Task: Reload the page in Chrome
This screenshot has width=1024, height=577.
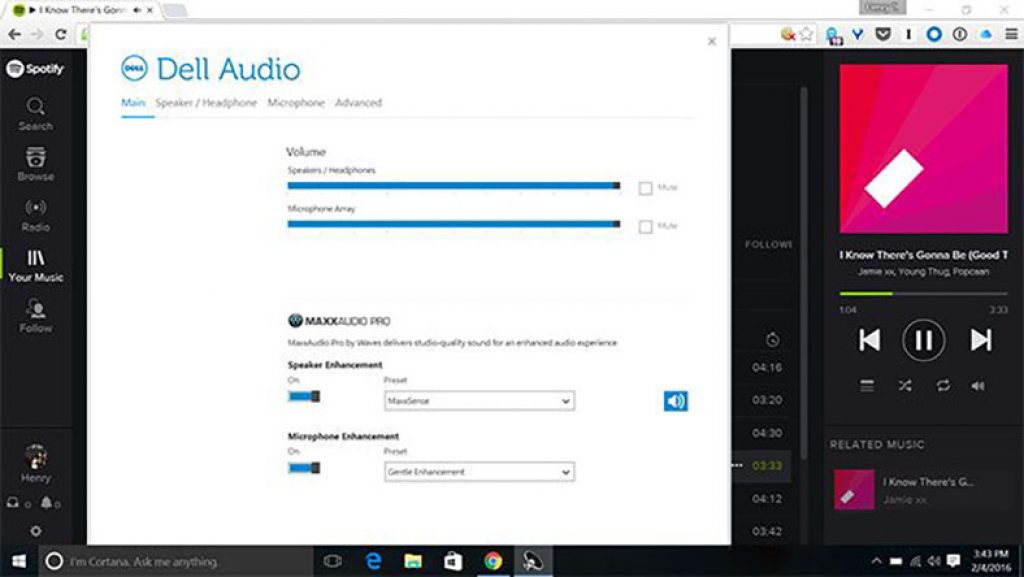Action: [x=61, y=34]
